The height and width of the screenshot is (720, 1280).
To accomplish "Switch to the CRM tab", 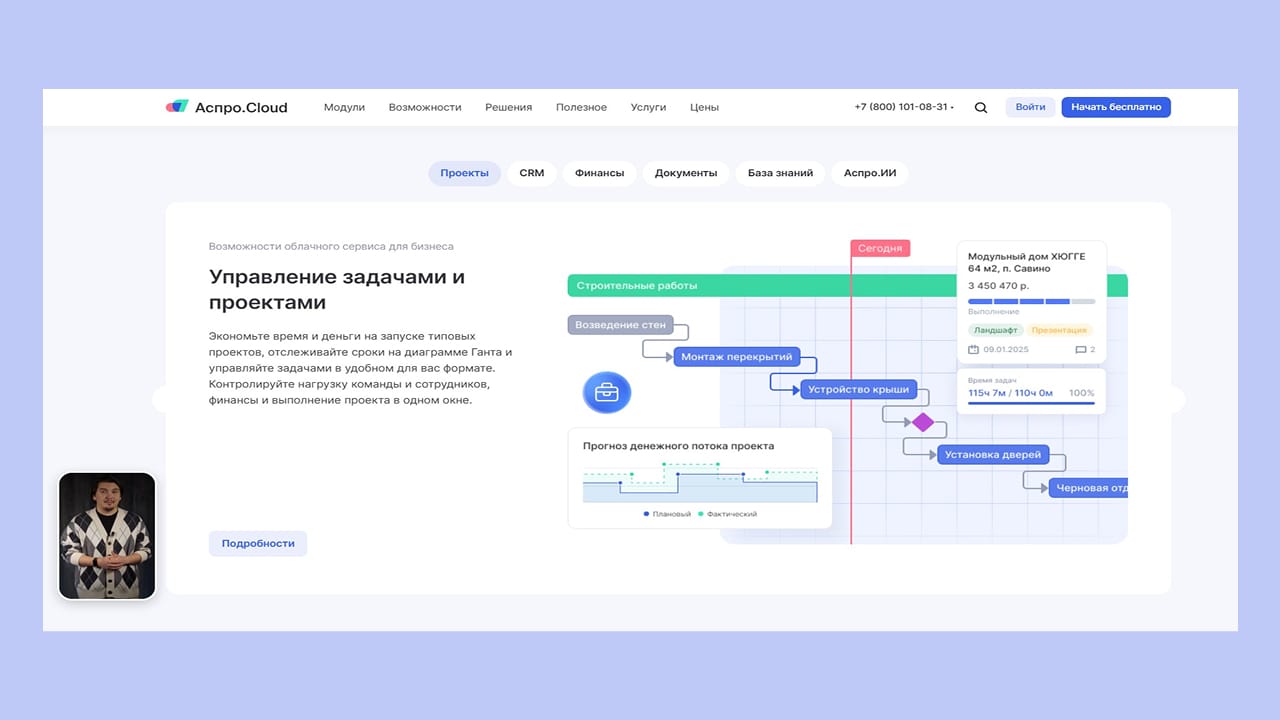I will (531, 173).
